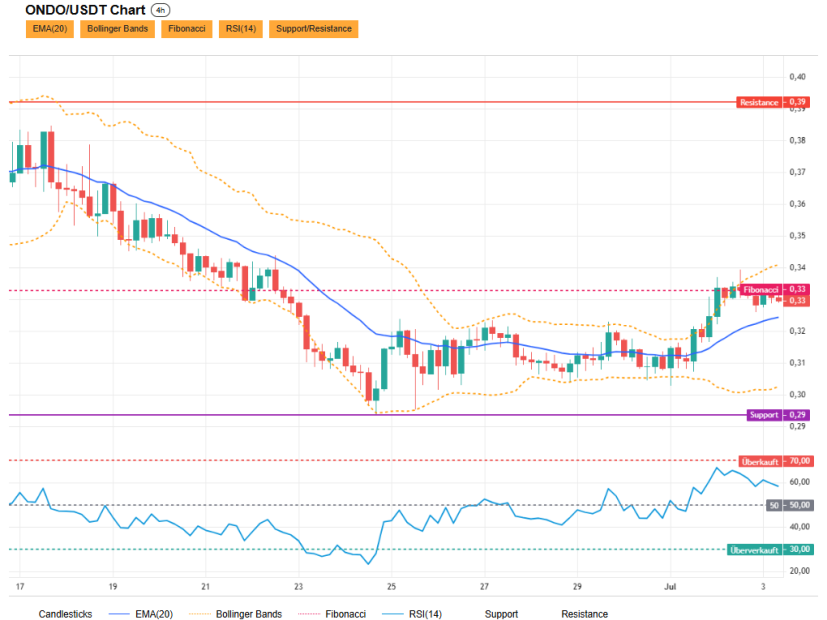
Task: Click the Fibonacci legend entry
Action: click(x=332, y=614)
